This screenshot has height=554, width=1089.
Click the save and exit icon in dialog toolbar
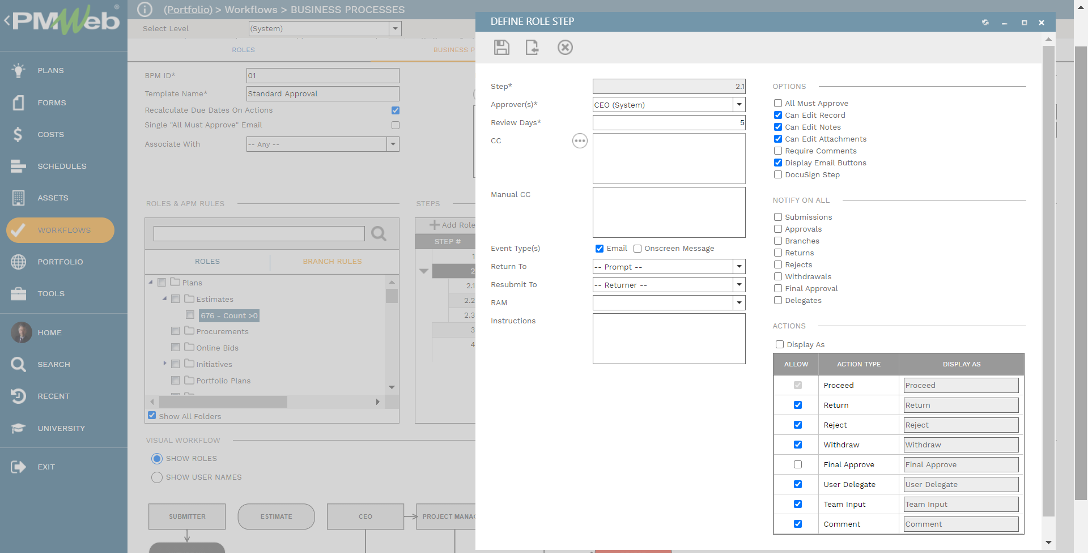click(532, 47)
